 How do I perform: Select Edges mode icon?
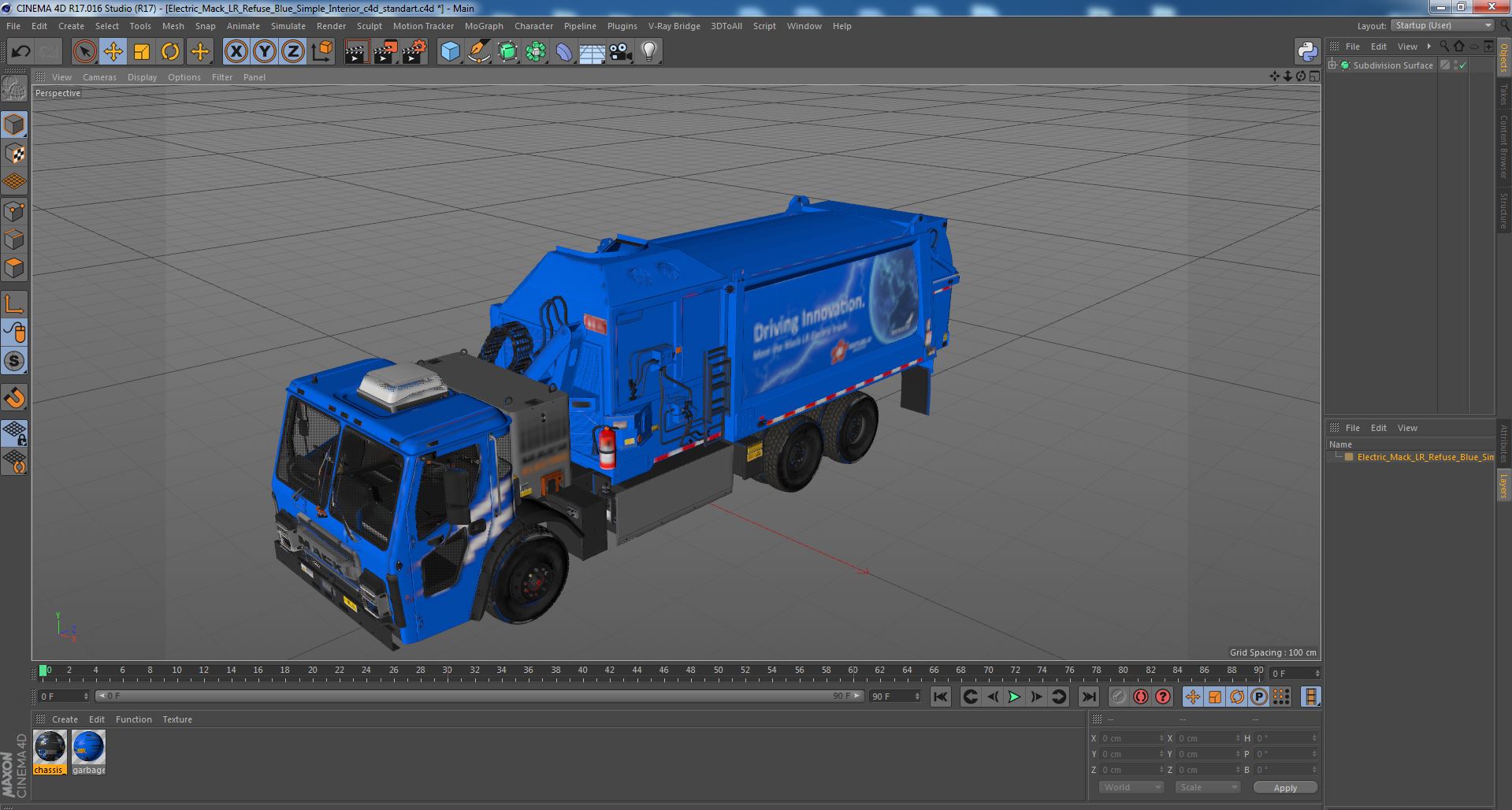[14, 240]
